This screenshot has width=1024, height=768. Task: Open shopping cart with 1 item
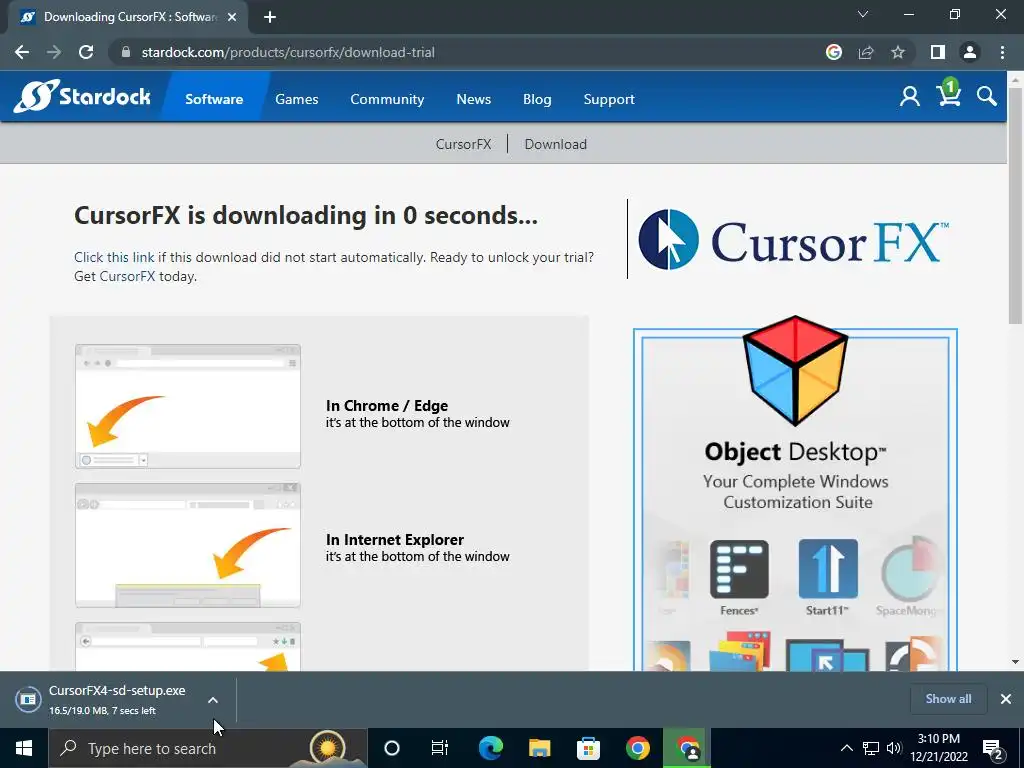(x=949, y=93)
